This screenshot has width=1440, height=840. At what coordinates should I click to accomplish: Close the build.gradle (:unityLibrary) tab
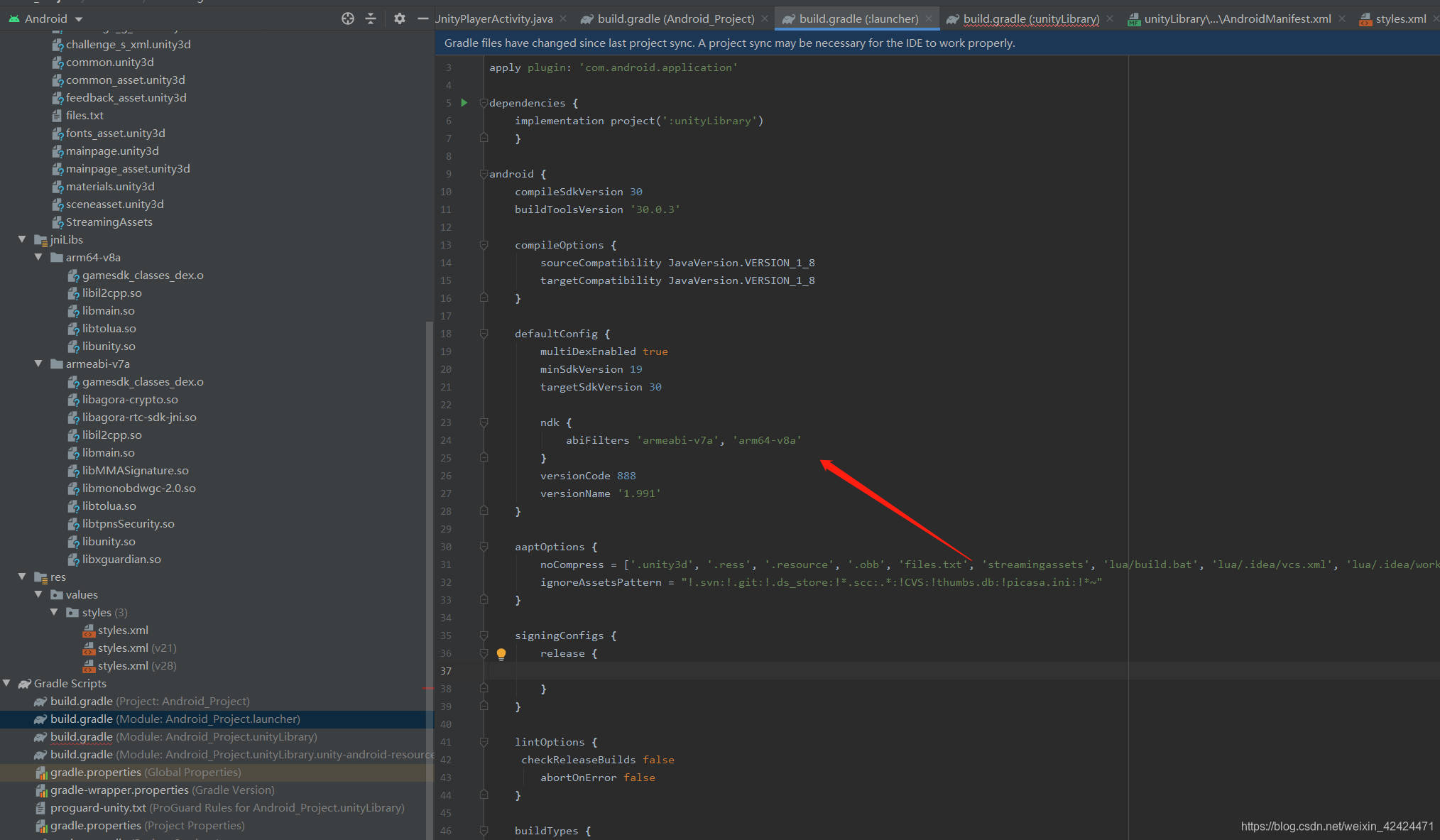click(x=1110, y=19)
